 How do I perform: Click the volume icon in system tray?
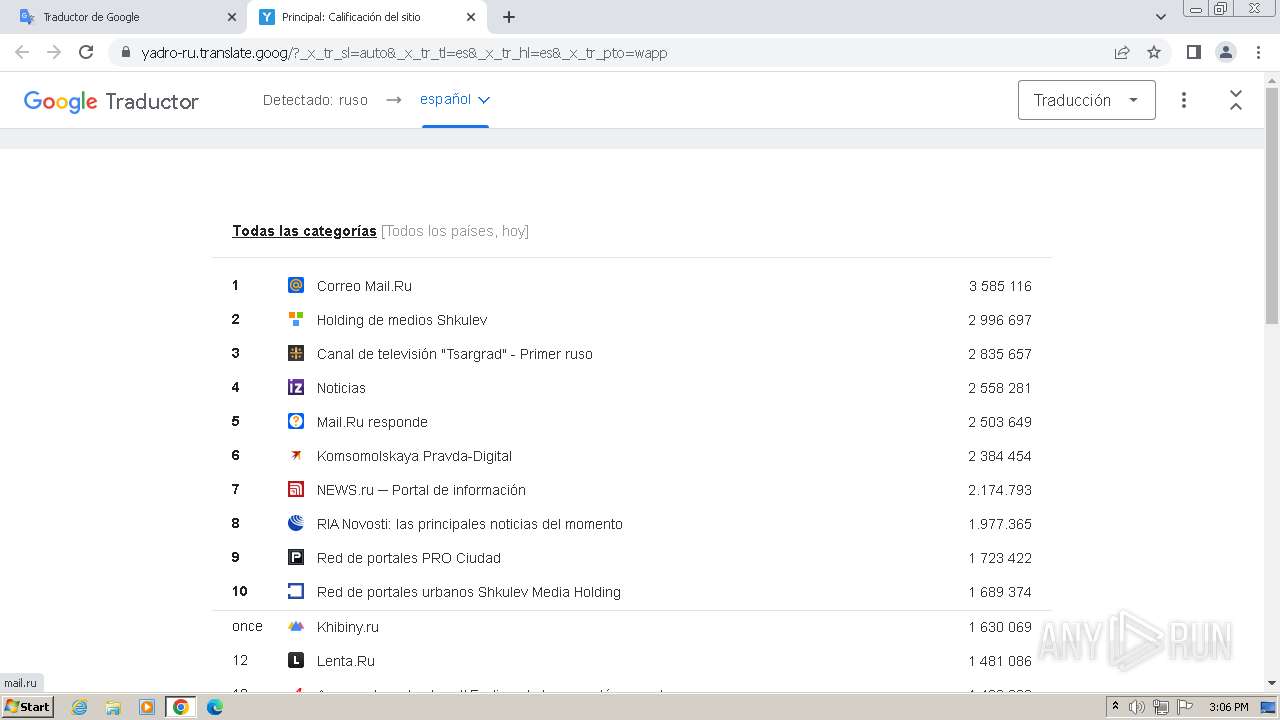click(x=1137, y=707)
